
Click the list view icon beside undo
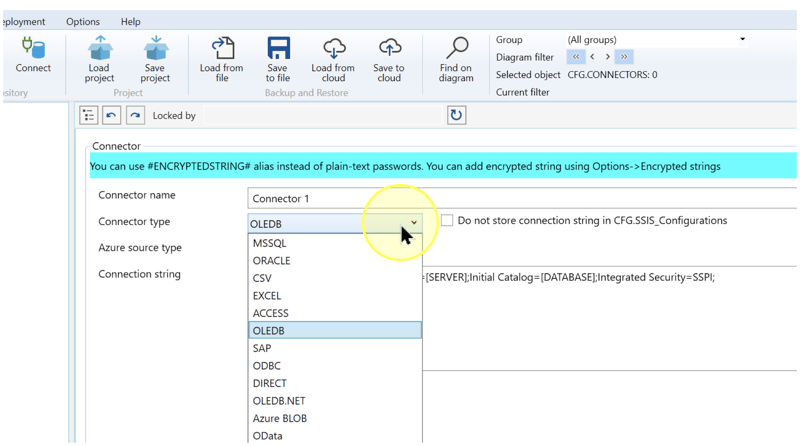tap(88, 115)
